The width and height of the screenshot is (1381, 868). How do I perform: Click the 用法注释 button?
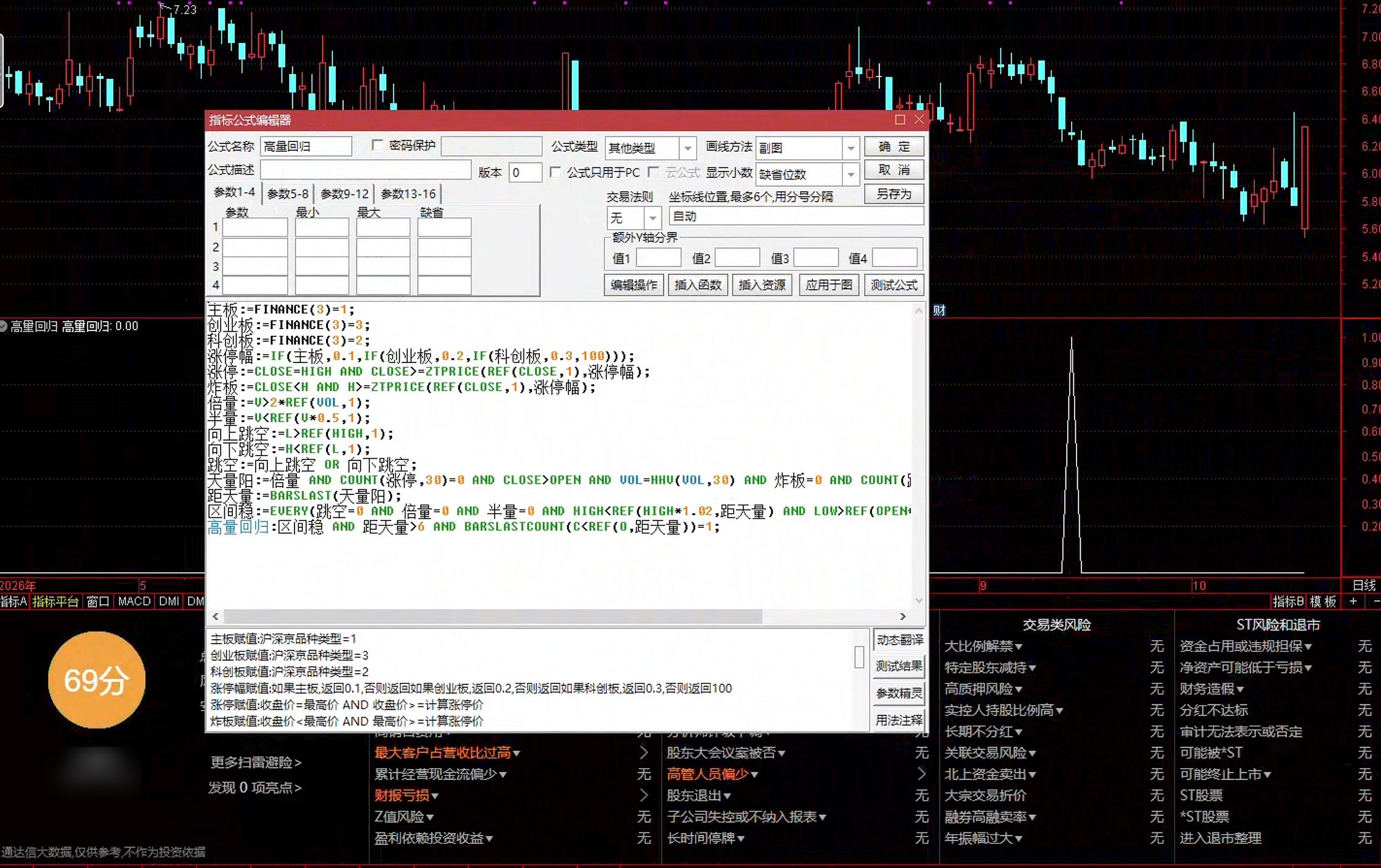coord(899,720)
